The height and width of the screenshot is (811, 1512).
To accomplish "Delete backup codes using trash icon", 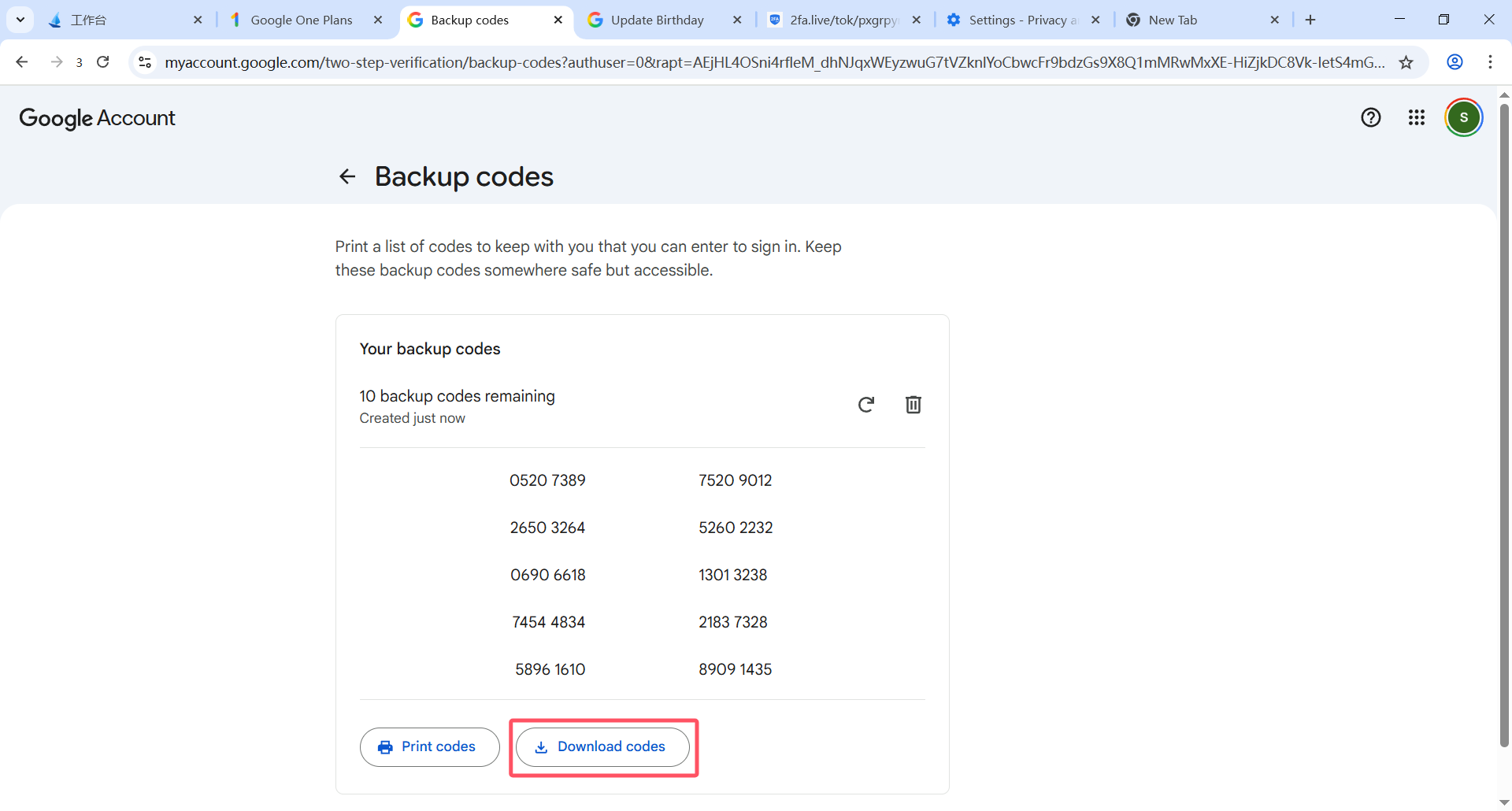I will click(913, 405).
